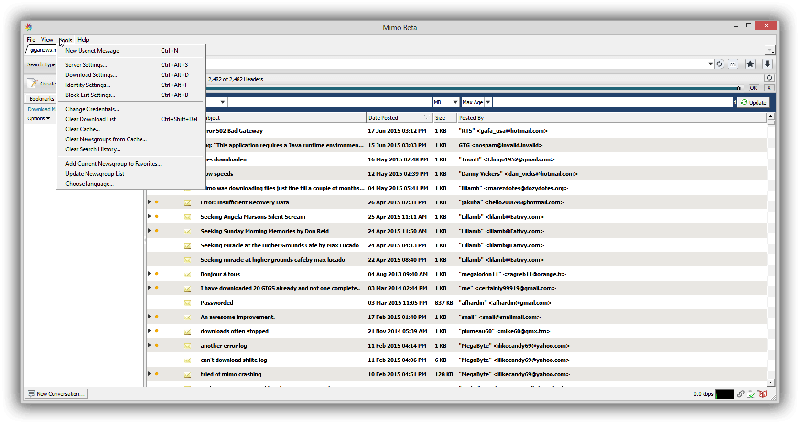
Task: Click the broken link status bar icon
Action: (x=740, y=394)
